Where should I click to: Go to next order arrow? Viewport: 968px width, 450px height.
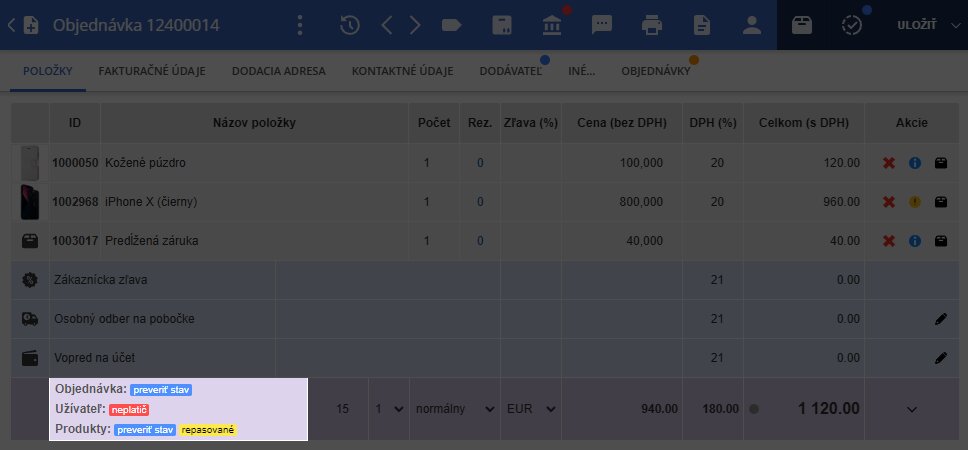[x=415, y=25]
